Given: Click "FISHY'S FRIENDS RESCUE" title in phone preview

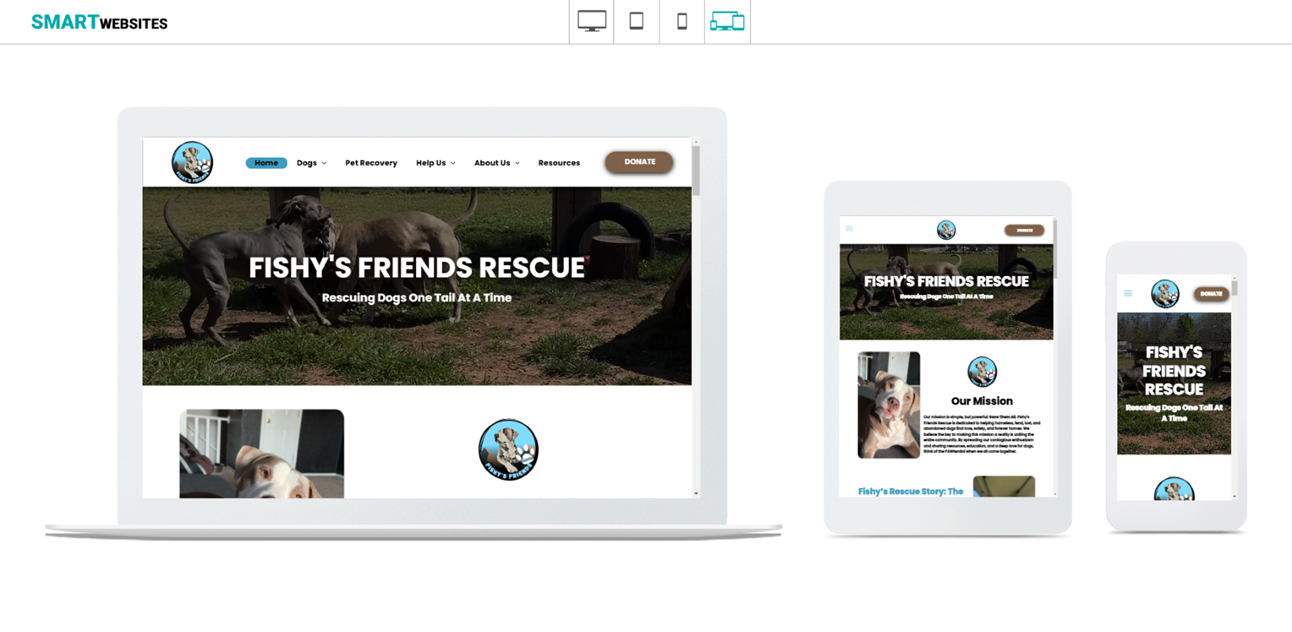Looking at the screenshot, I should tap(1174, 371).
